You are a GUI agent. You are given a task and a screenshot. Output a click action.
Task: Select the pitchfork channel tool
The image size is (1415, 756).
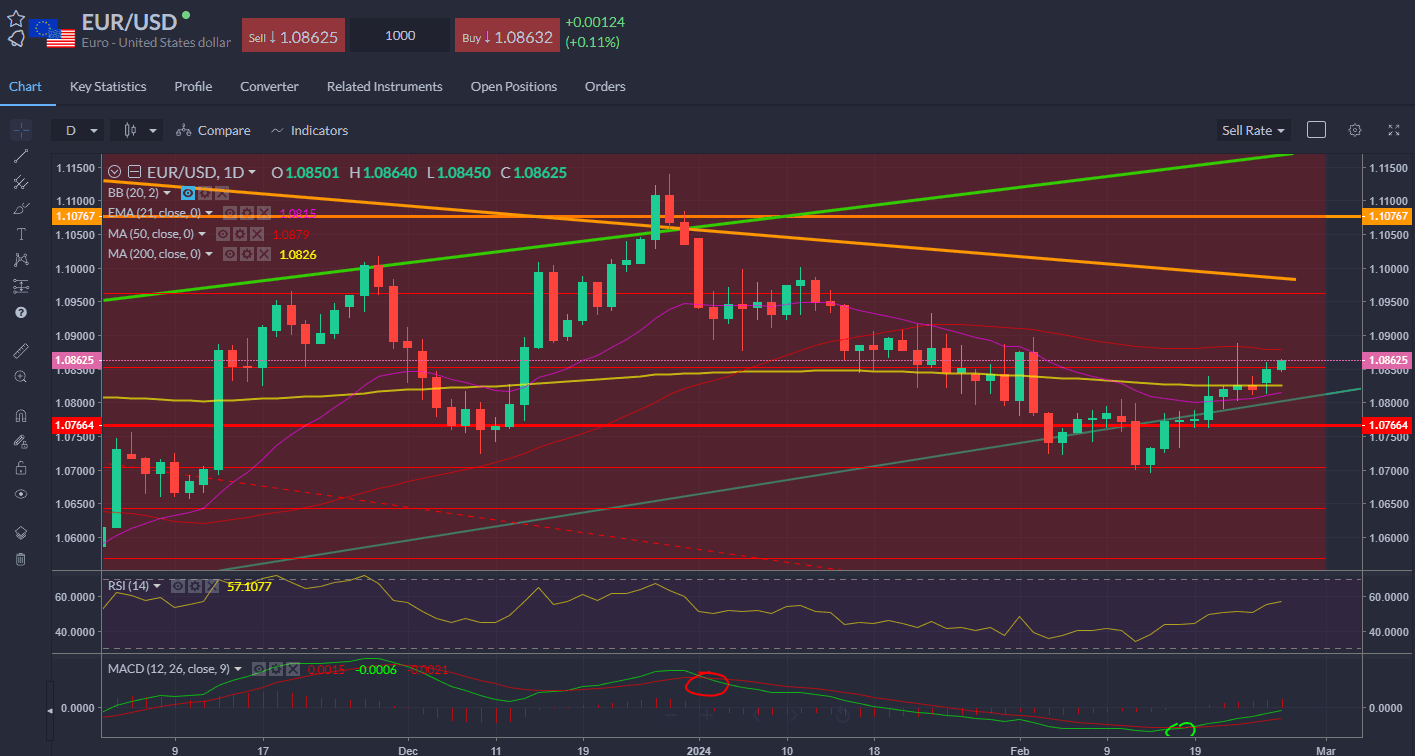21,182
